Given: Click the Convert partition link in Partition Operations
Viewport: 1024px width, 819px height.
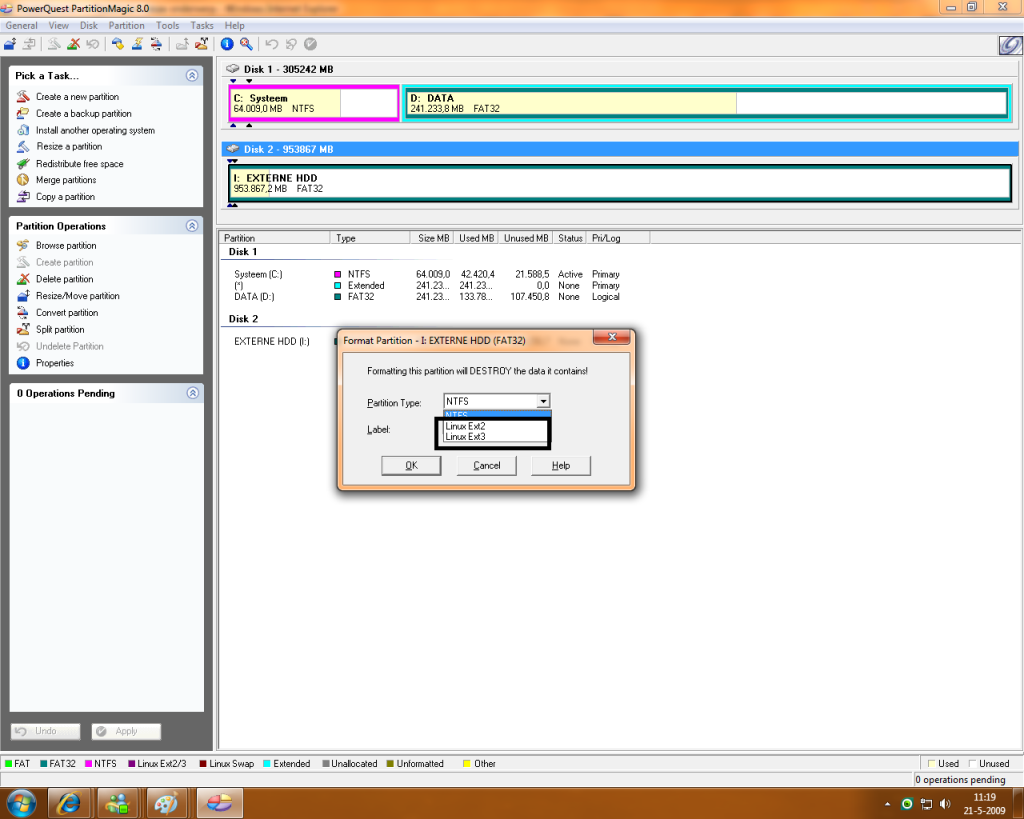Looking at the screenshot, I should point(67,313).
